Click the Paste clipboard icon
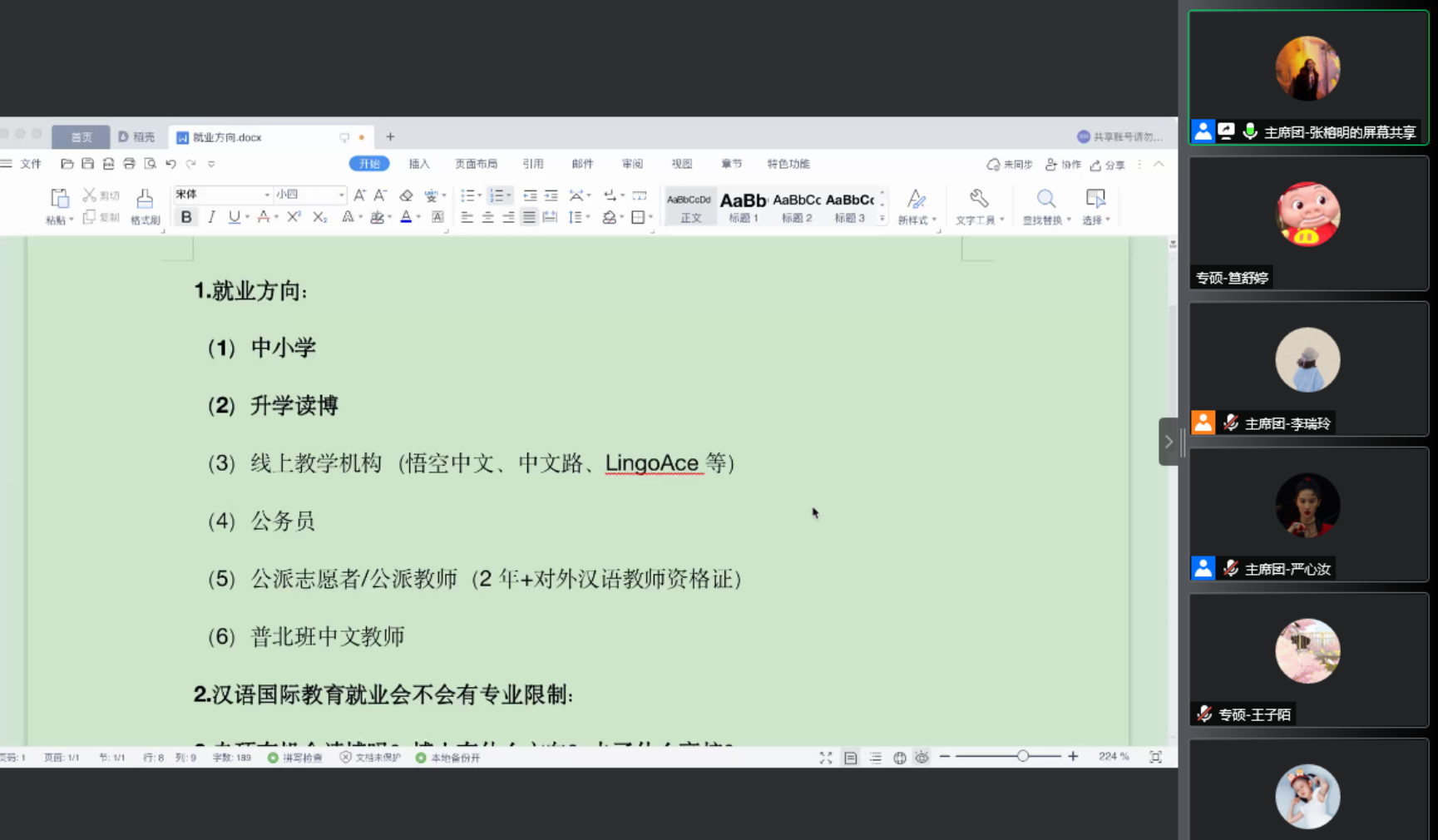 [59, 199]
